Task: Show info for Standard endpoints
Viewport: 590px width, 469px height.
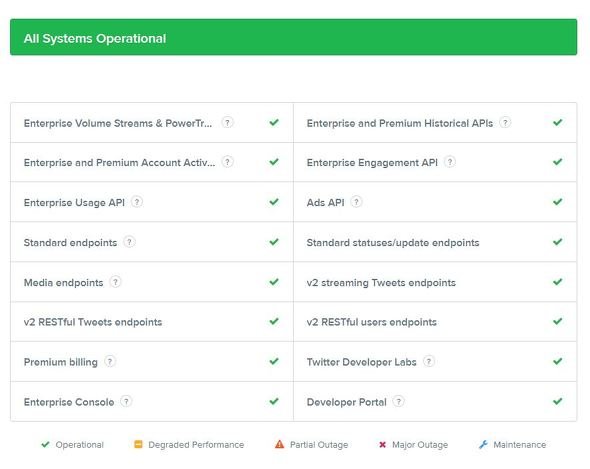Action: pyautogui.click(x=129, y=242)
